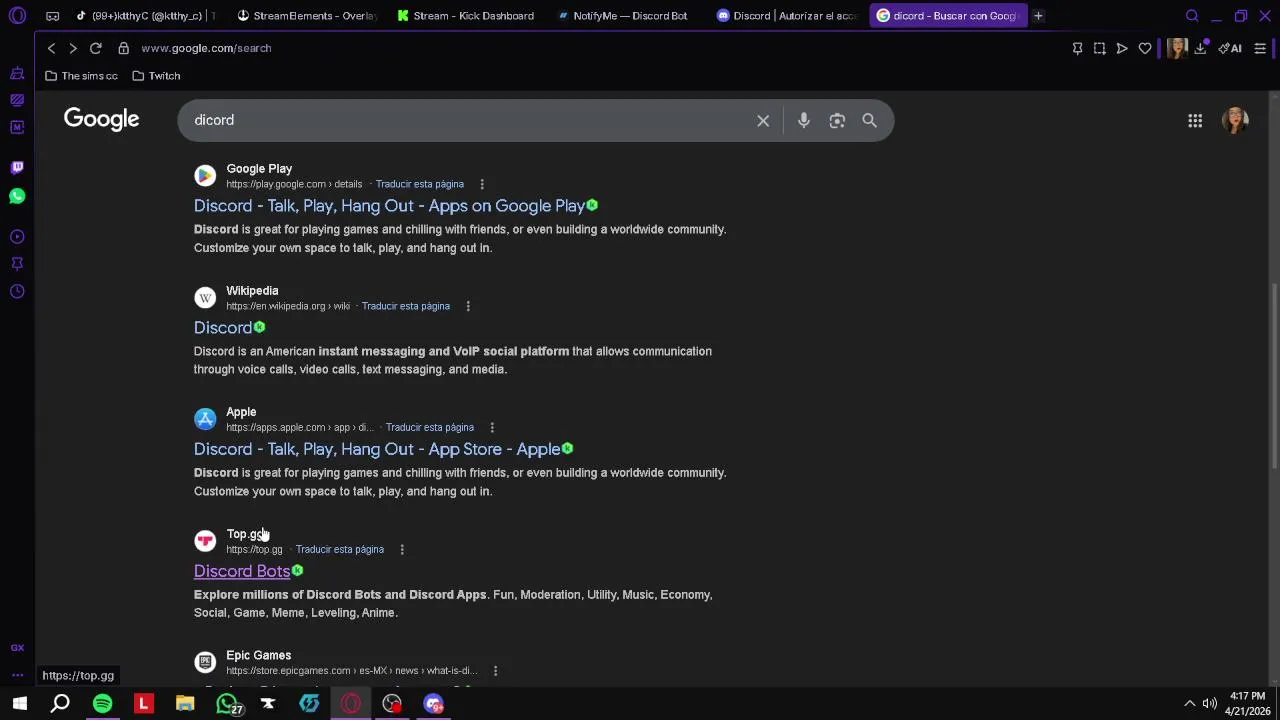1280x720 pixels.
Task: Open Discord Google Play result link
Action: [x=389, y=206]
